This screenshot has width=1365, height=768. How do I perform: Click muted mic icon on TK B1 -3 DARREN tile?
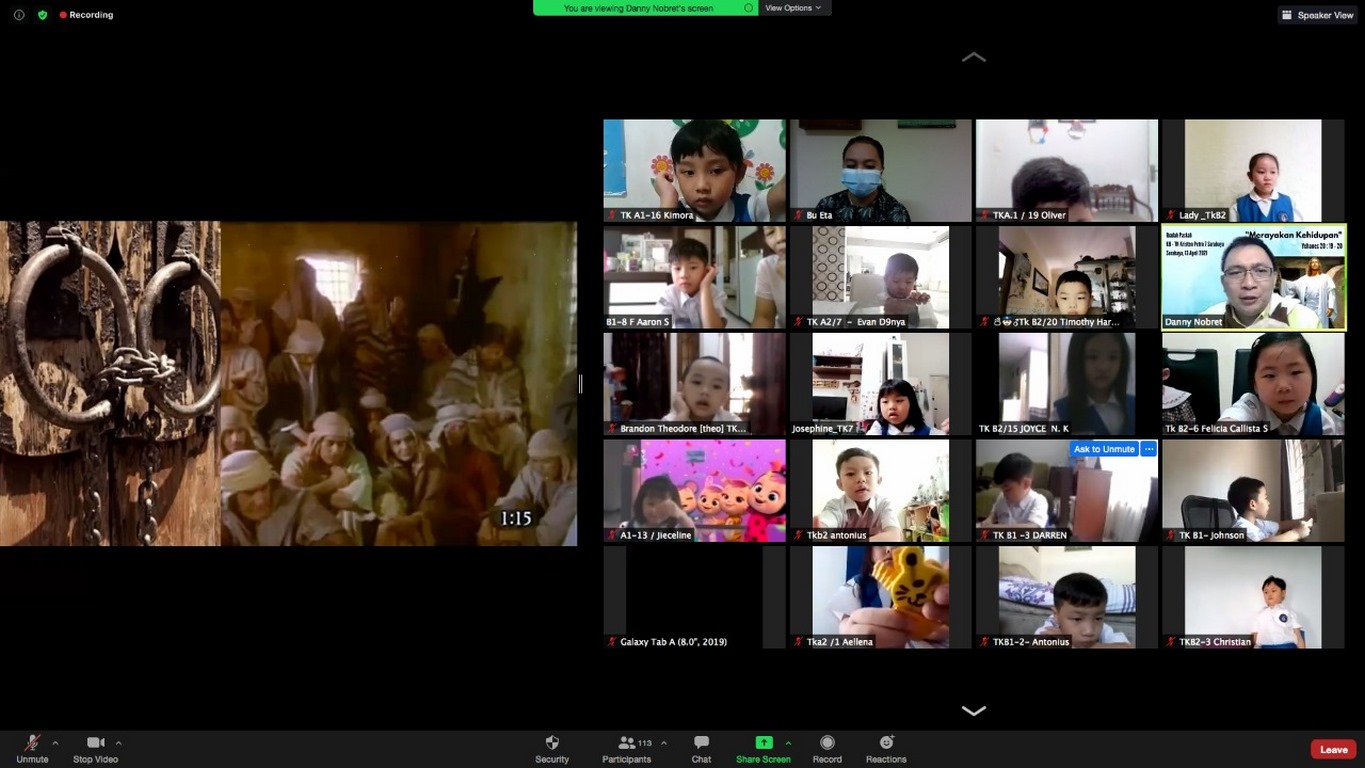point(984,535)
